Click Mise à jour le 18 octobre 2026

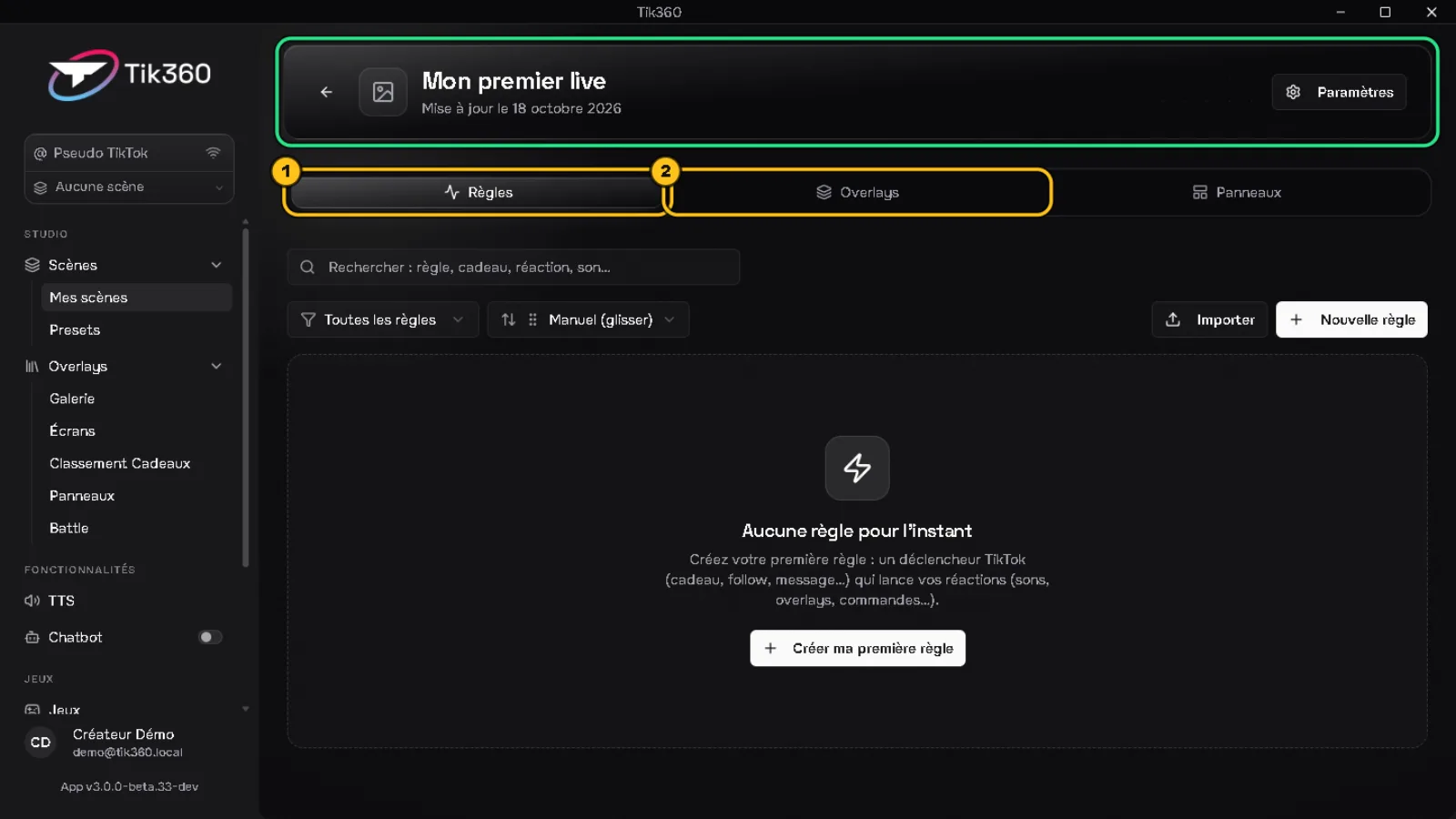(521, 108)
